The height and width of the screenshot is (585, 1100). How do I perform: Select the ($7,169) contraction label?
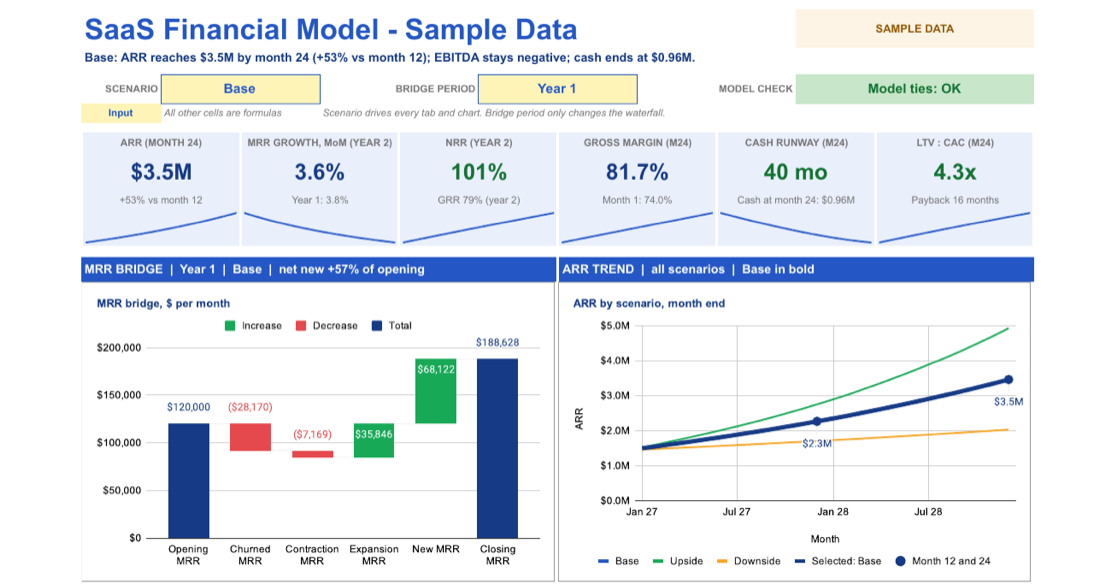pos(312,434)
